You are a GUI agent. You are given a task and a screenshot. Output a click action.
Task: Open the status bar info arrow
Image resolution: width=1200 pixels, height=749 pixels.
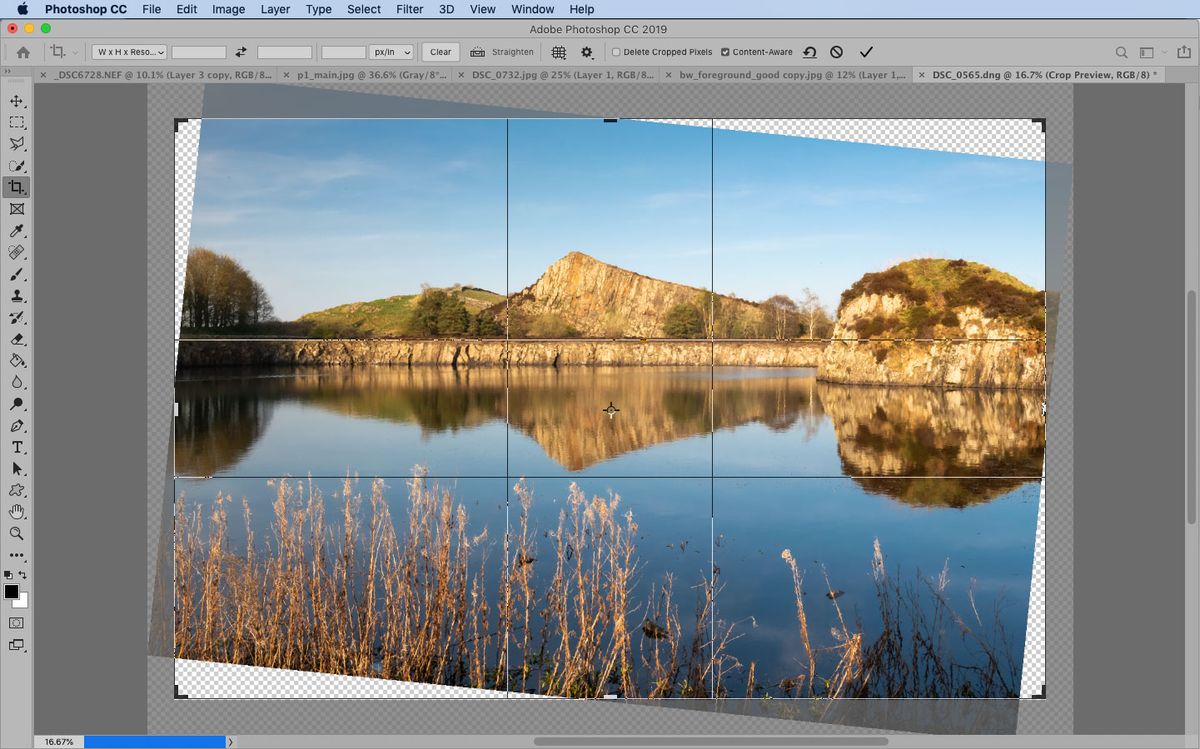230,742
